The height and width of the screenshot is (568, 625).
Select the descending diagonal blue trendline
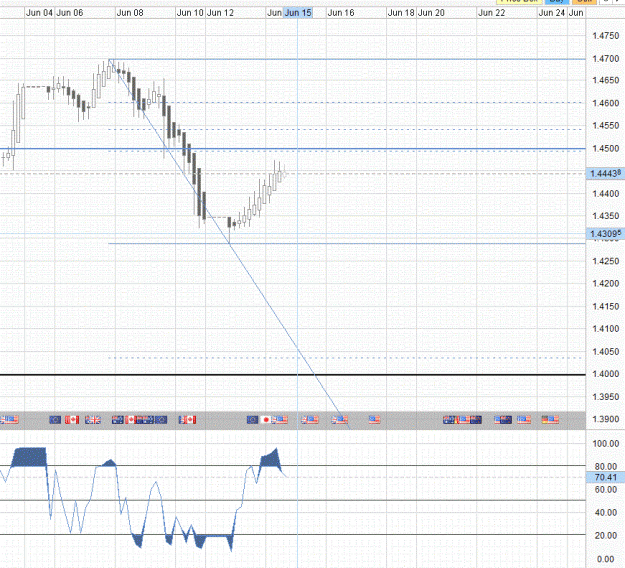[229, 243]
